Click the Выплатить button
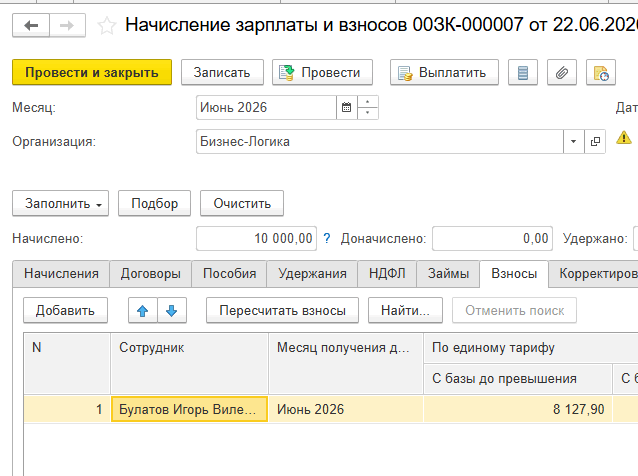The image size is (638, 476). [x=444, y=72]
